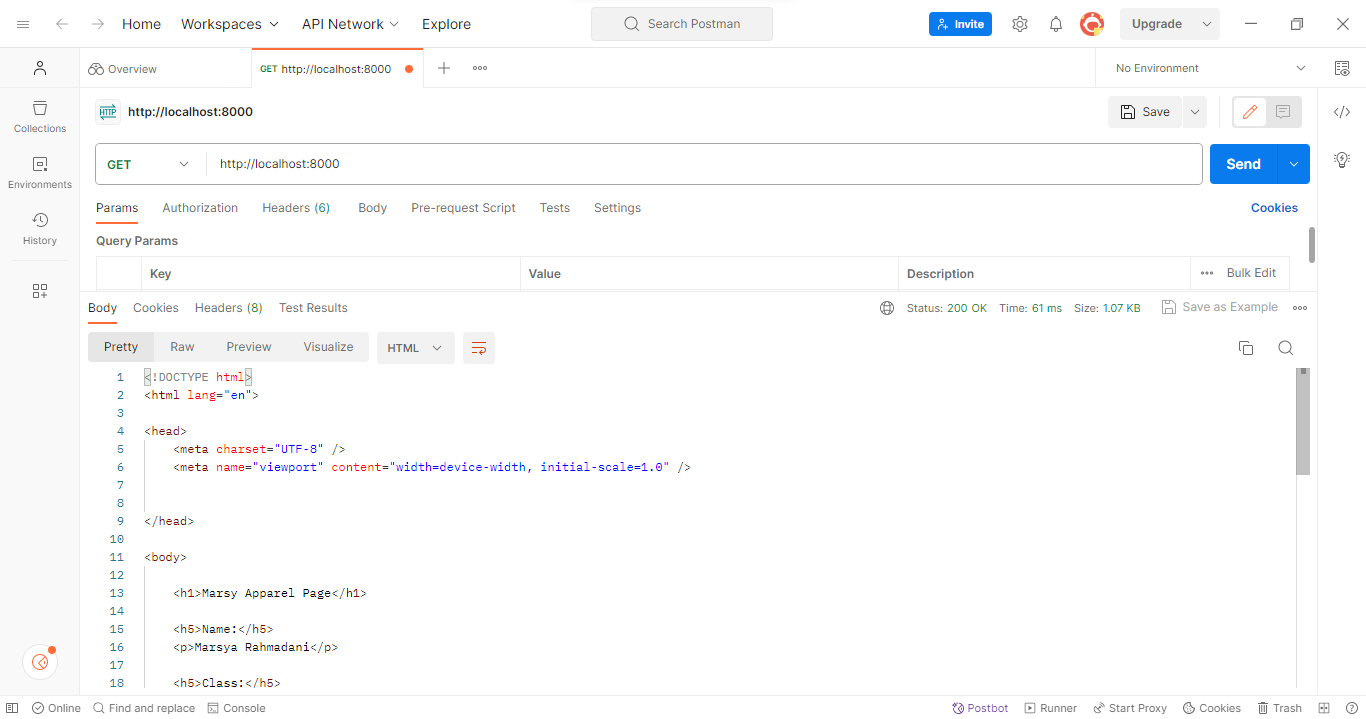Open the GET method dropdown
Screen dimensions: 1366x719
tap(148, 163)
